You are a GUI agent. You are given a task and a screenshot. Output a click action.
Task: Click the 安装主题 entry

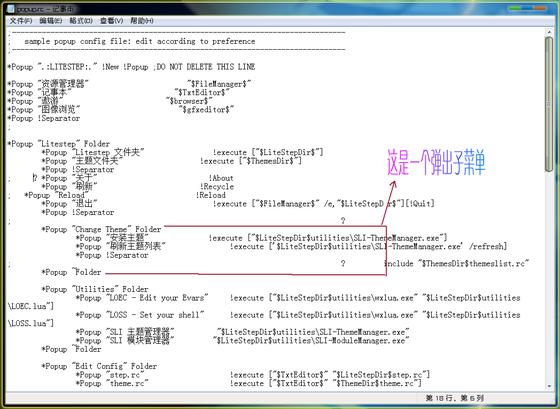point(112,238)
